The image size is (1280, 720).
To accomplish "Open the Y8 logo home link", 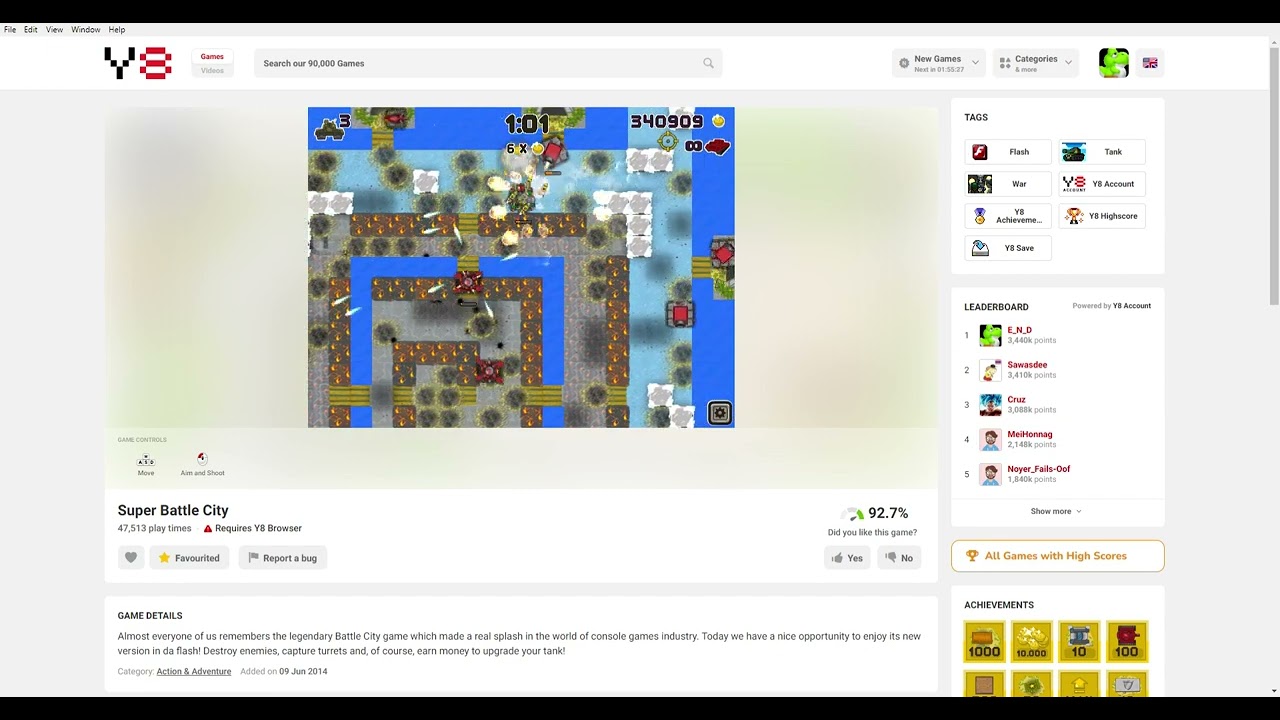I will 138,63.
